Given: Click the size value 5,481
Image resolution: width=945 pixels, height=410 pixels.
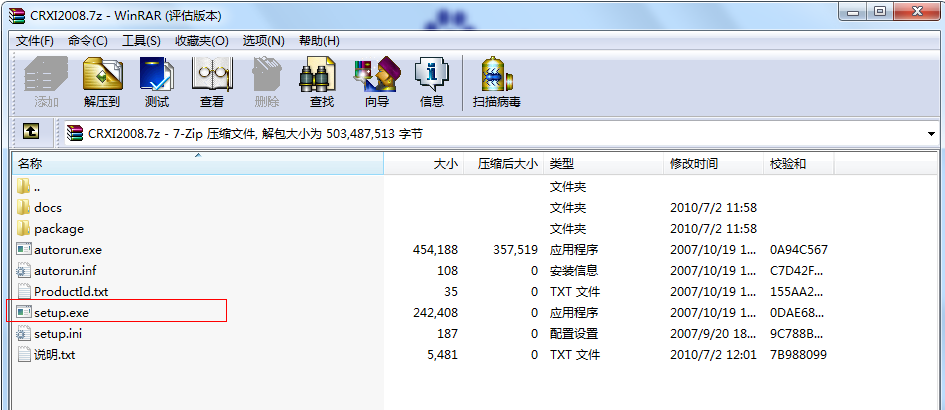Looking at the screenshot, I should 442,355.
